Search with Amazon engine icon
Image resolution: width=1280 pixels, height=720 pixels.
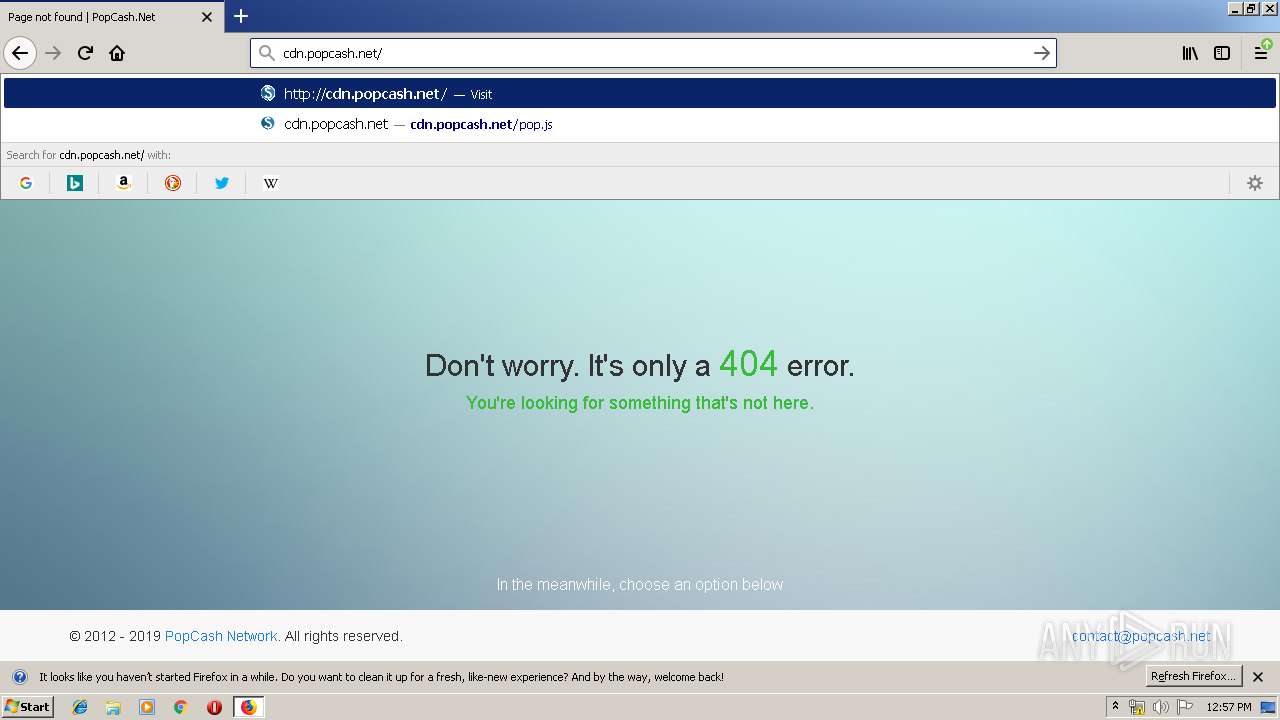[124, 183]
